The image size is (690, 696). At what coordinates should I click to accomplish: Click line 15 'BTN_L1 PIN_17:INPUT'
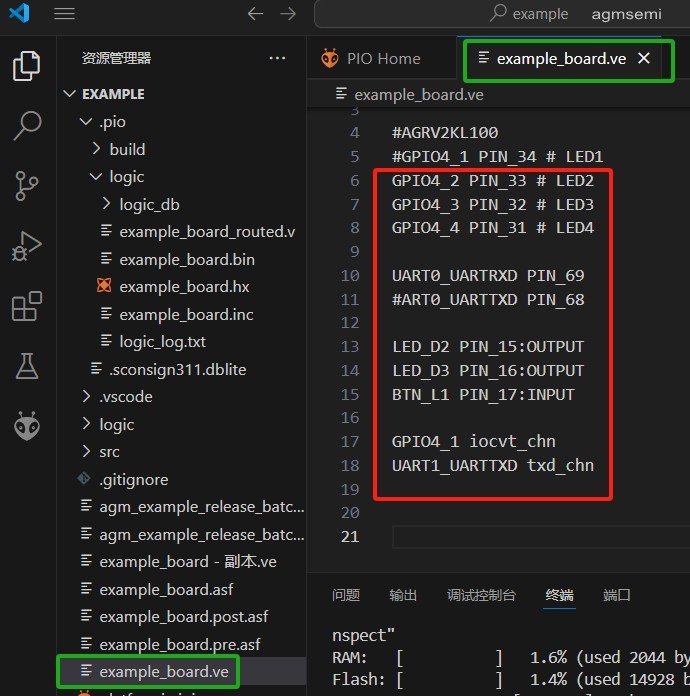pos(483,395)
